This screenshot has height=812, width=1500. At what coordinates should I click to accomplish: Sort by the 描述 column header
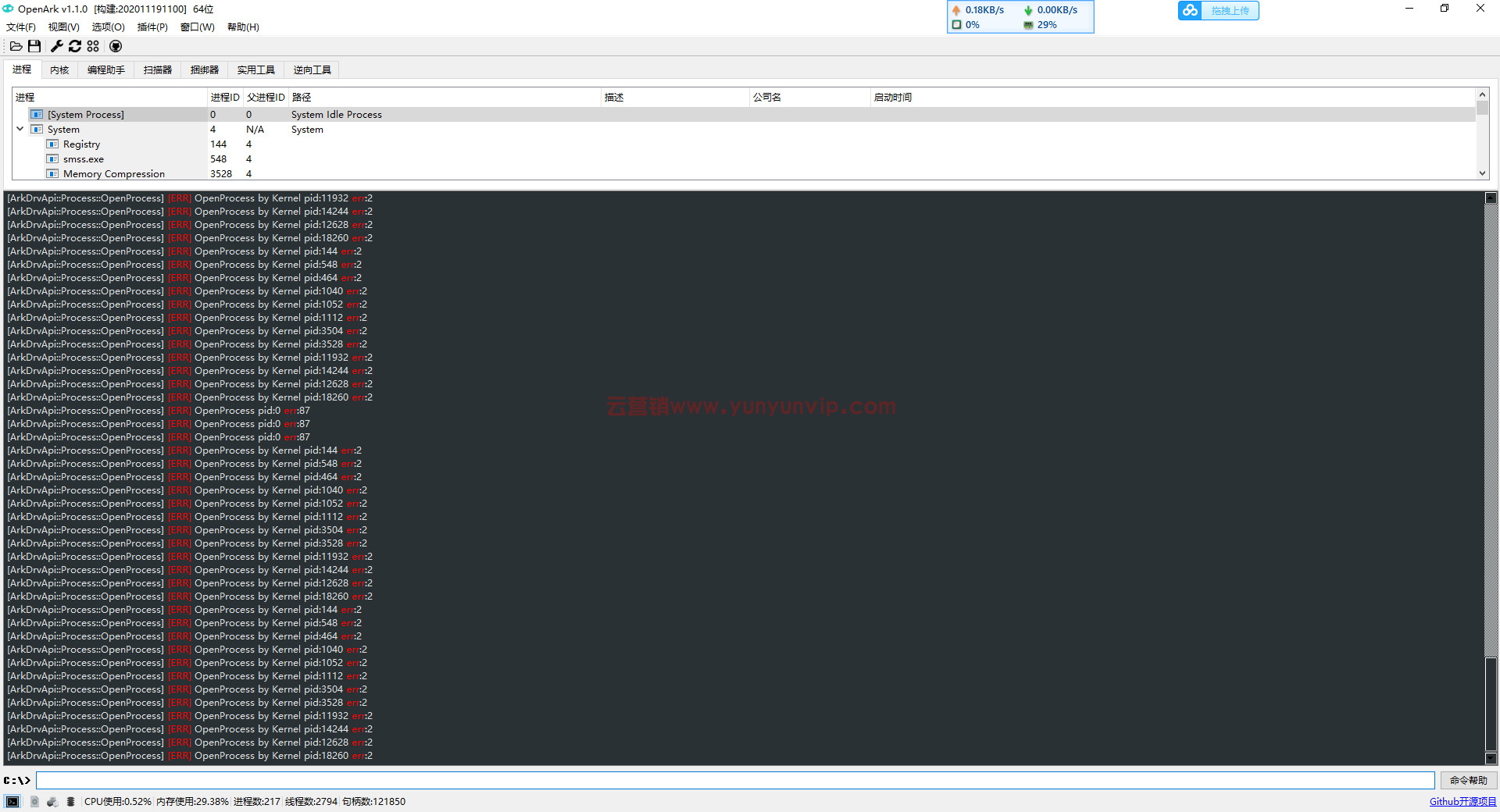[x=675, y=98]
